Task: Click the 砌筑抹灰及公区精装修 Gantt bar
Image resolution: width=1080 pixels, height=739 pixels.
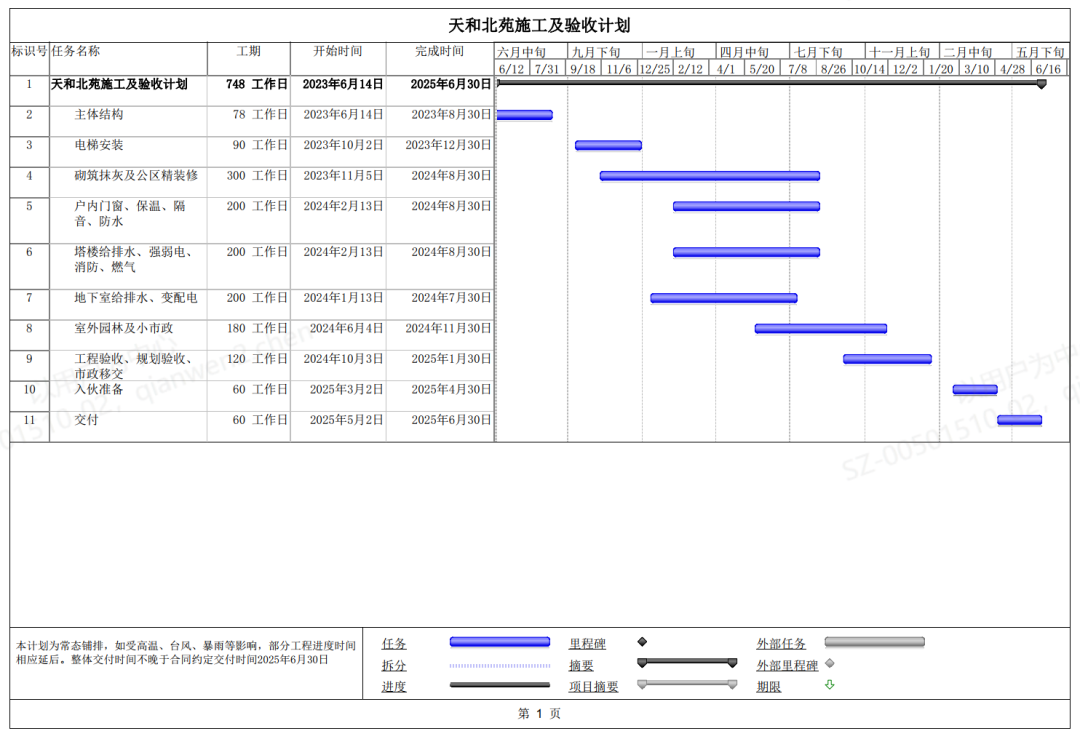Action: click(709, 176)
